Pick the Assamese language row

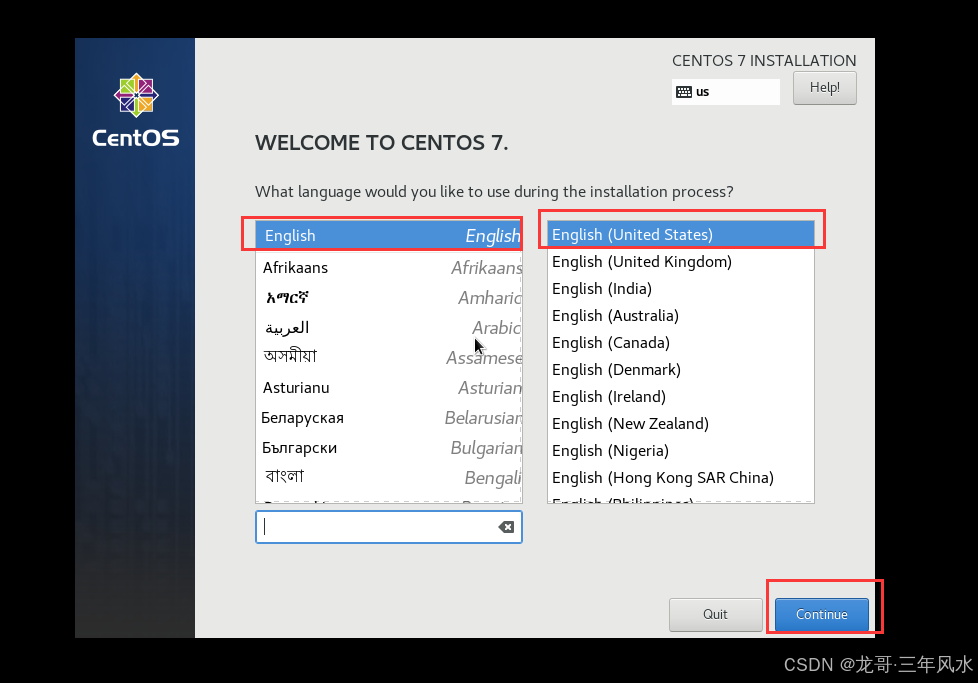click(x=389, y=357)
